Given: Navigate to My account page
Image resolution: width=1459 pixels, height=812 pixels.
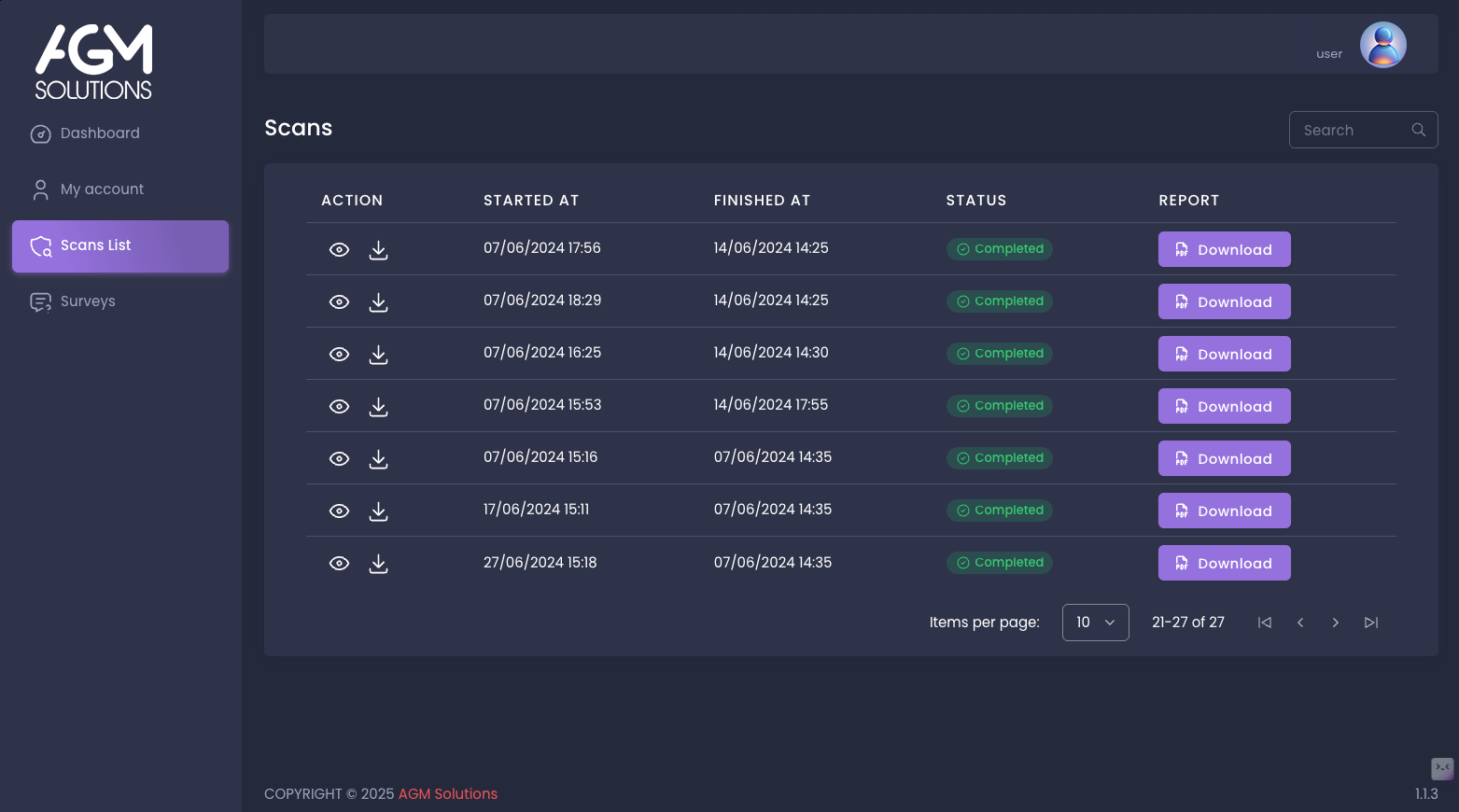Looking at the screenshot, I should click(x=102, y=189).
